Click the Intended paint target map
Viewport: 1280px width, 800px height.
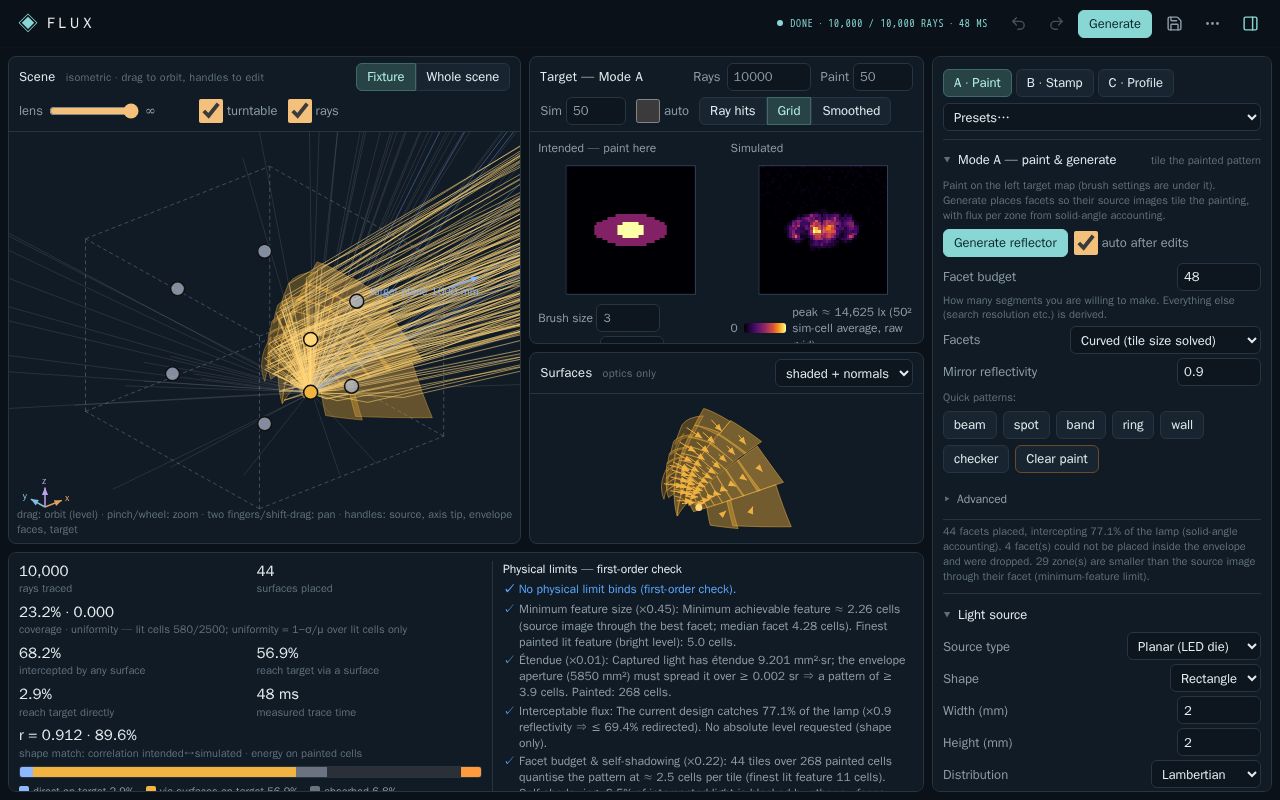pos(631,230)
